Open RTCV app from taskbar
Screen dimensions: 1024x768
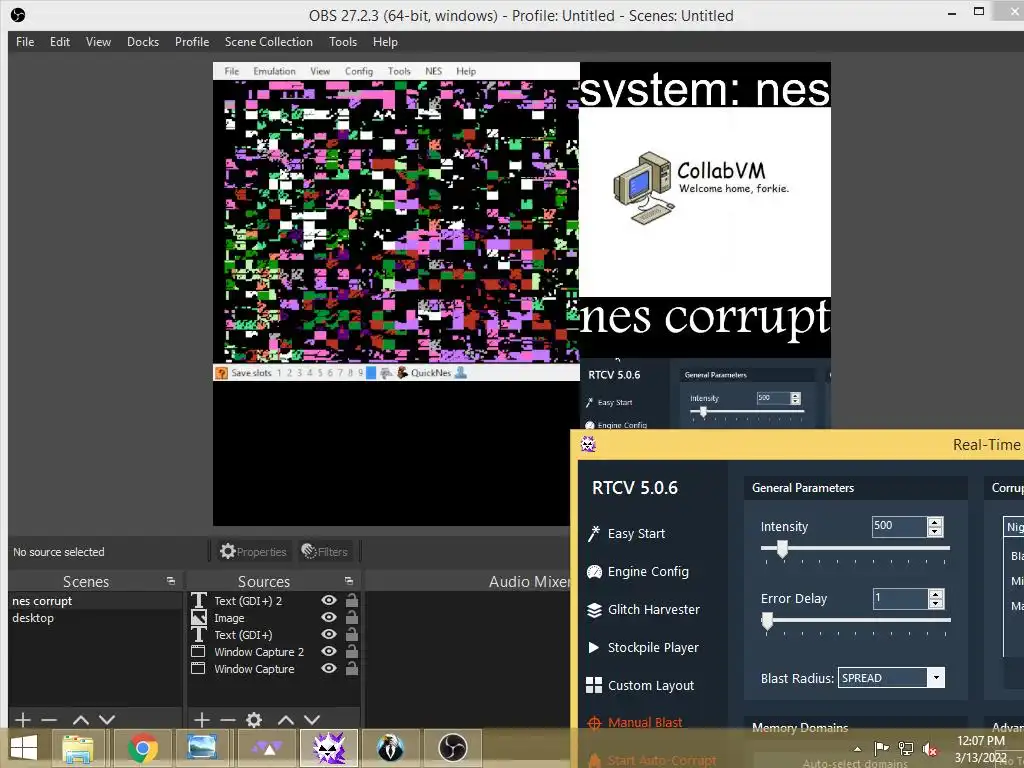(329, 748)
